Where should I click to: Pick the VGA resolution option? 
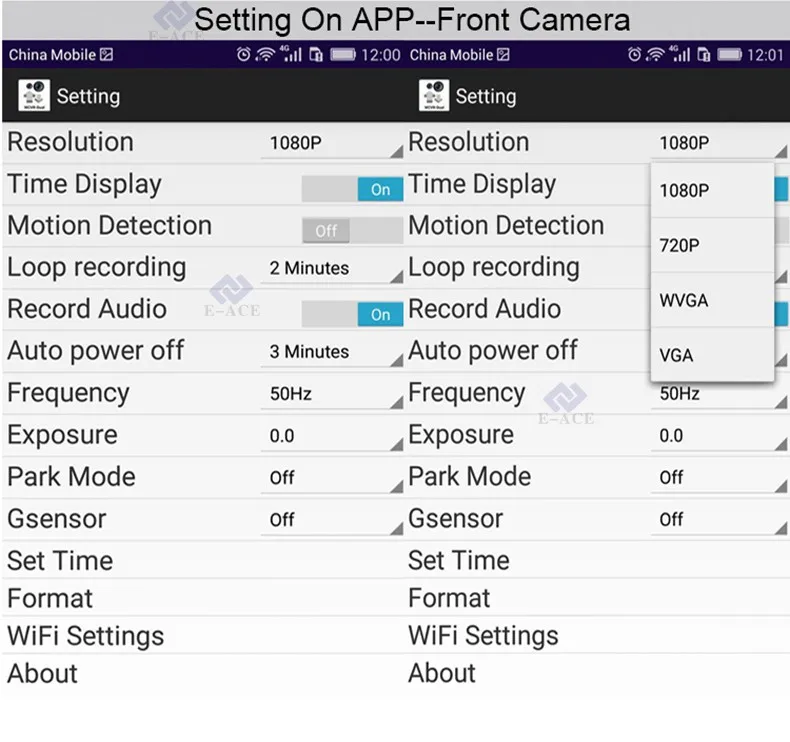coord(711,354)
